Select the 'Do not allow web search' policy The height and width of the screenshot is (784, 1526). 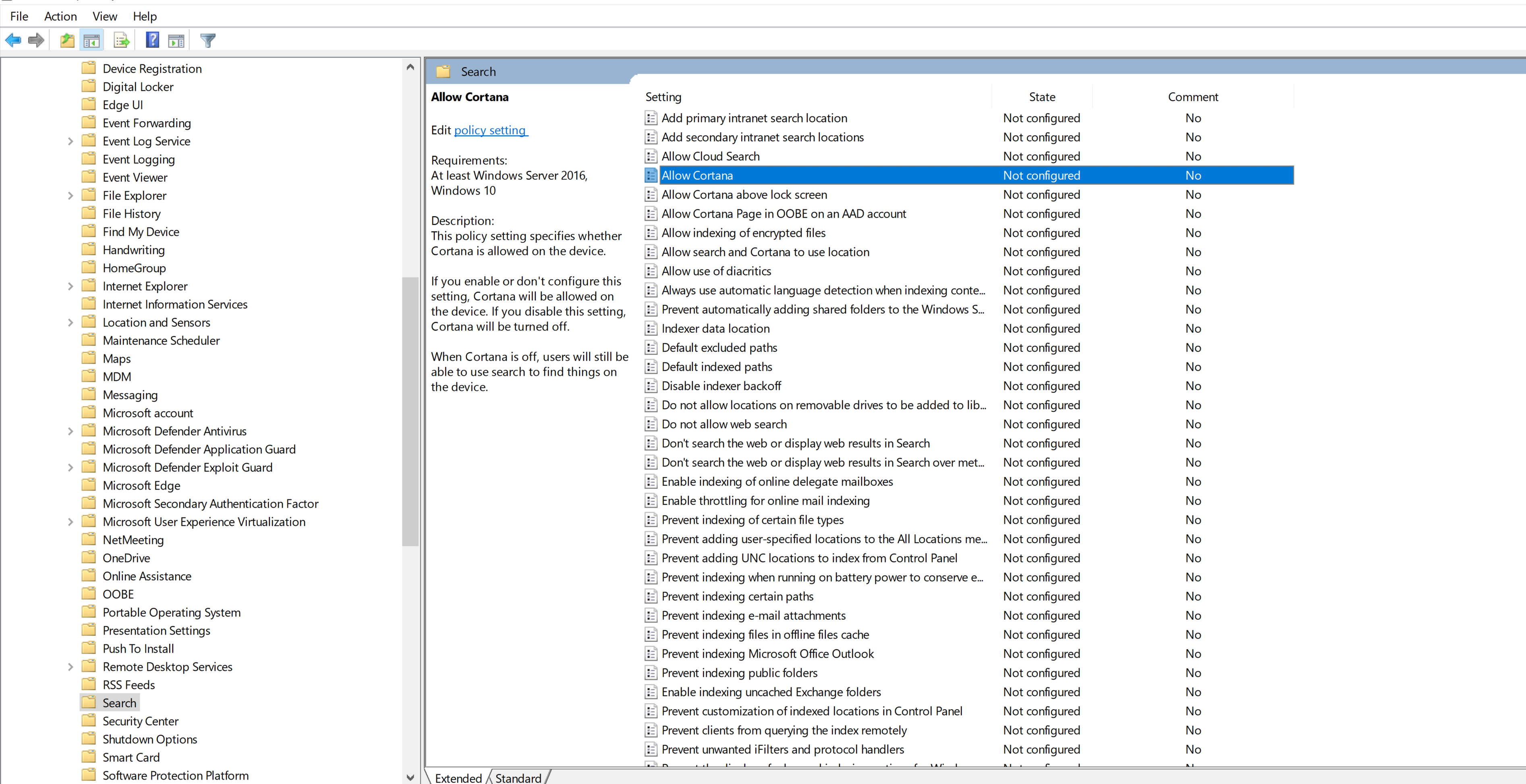pos(724,424)
